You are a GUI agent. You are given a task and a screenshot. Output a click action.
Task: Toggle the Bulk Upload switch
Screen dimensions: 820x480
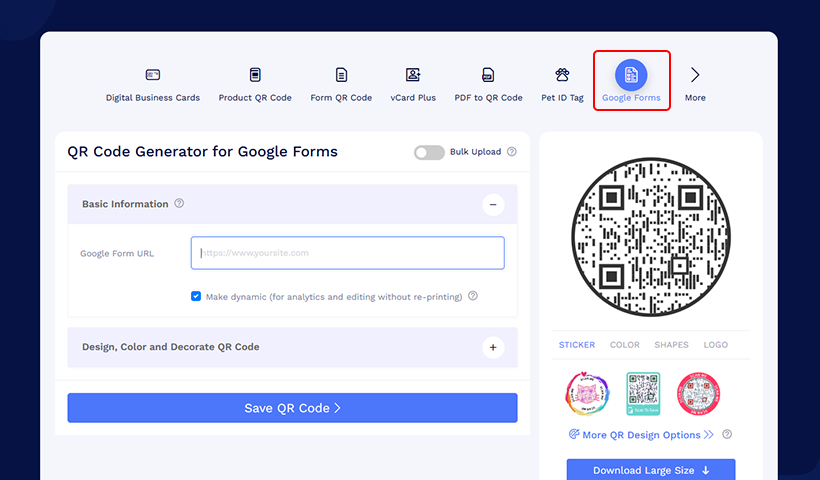(429, 152)
